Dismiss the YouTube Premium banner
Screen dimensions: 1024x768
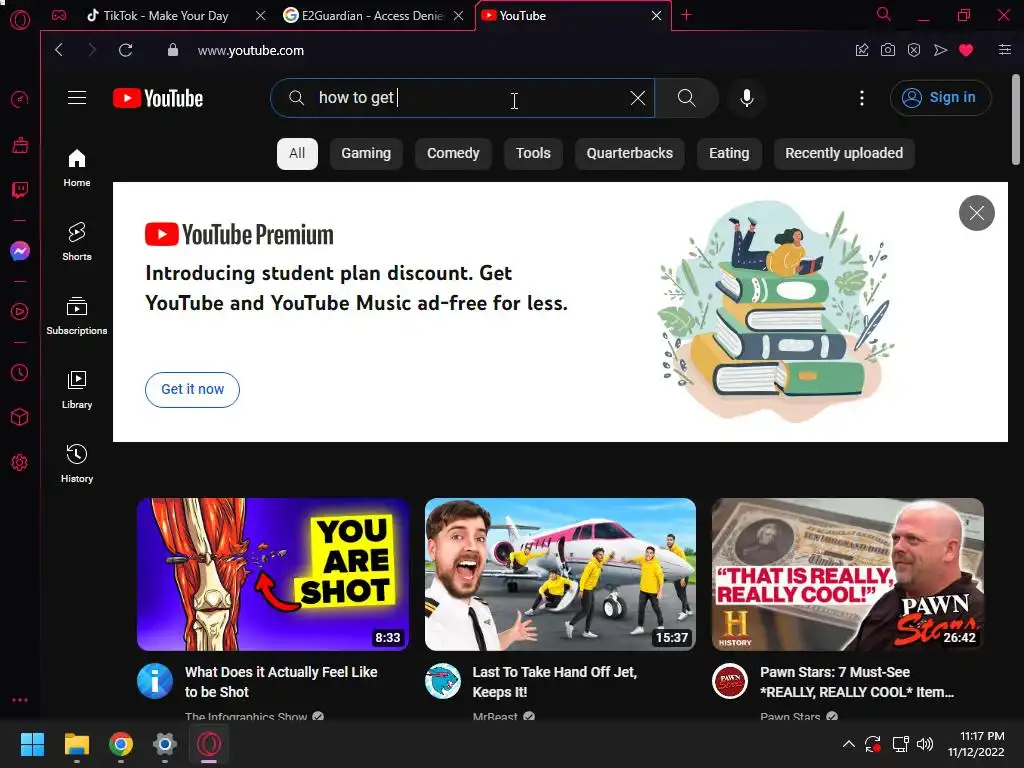point(976,213)
